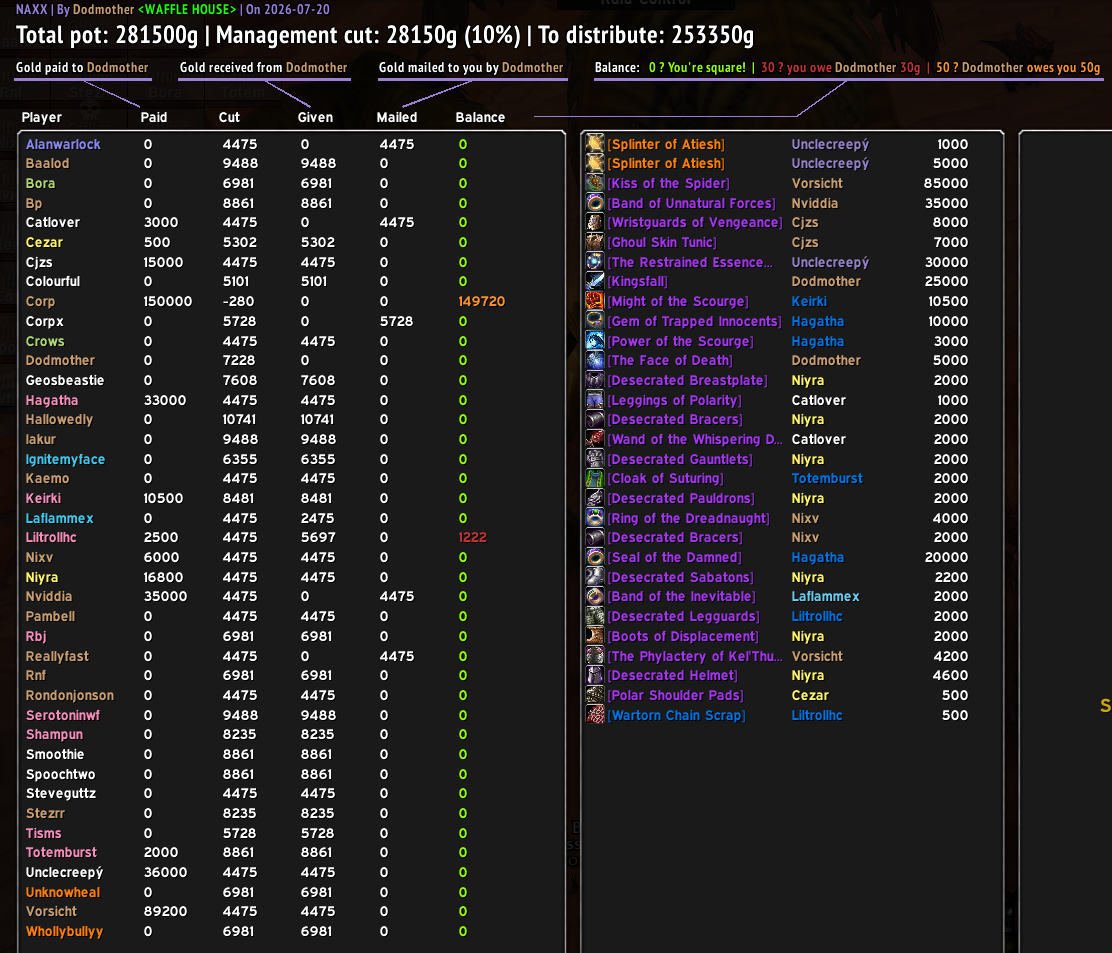Click The Face of Death shield icon
This screenshot has width=1112, height=953.
coord(594,360)
